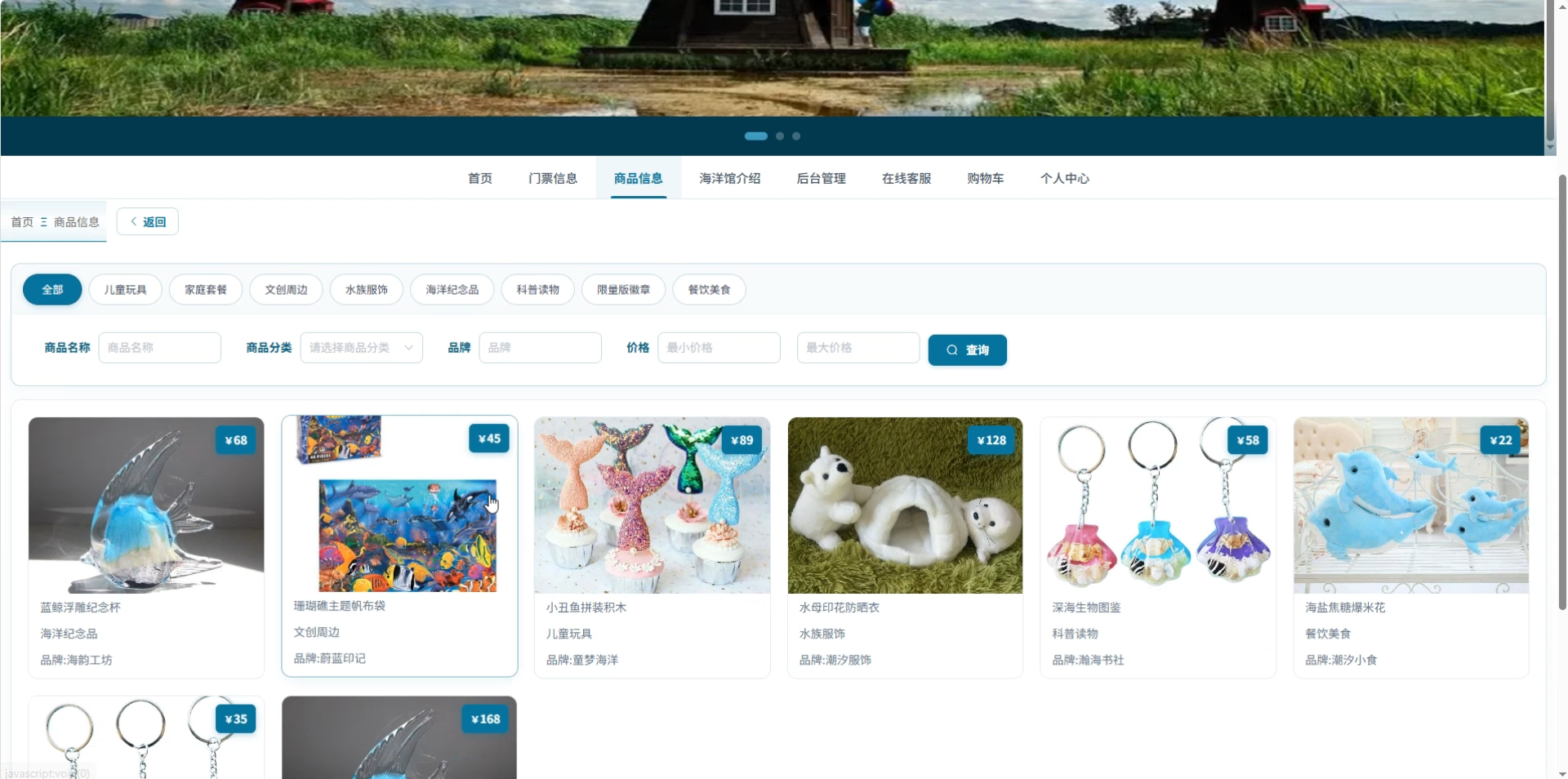The image size is (1568, 779).
Task: Click the ¥22 price tag
Action: pyautogui.click(x=1501, y=440)
